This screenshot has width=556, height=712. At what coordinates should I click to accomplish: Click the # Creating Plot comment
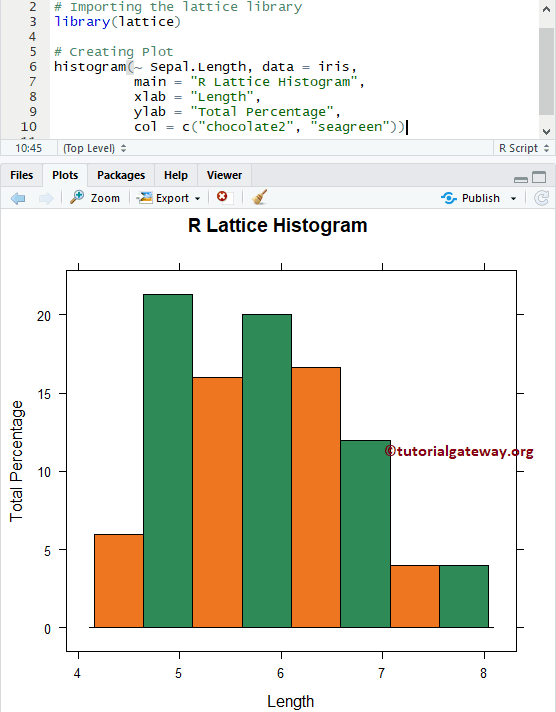pyautogui.click(x=114, y=52)
